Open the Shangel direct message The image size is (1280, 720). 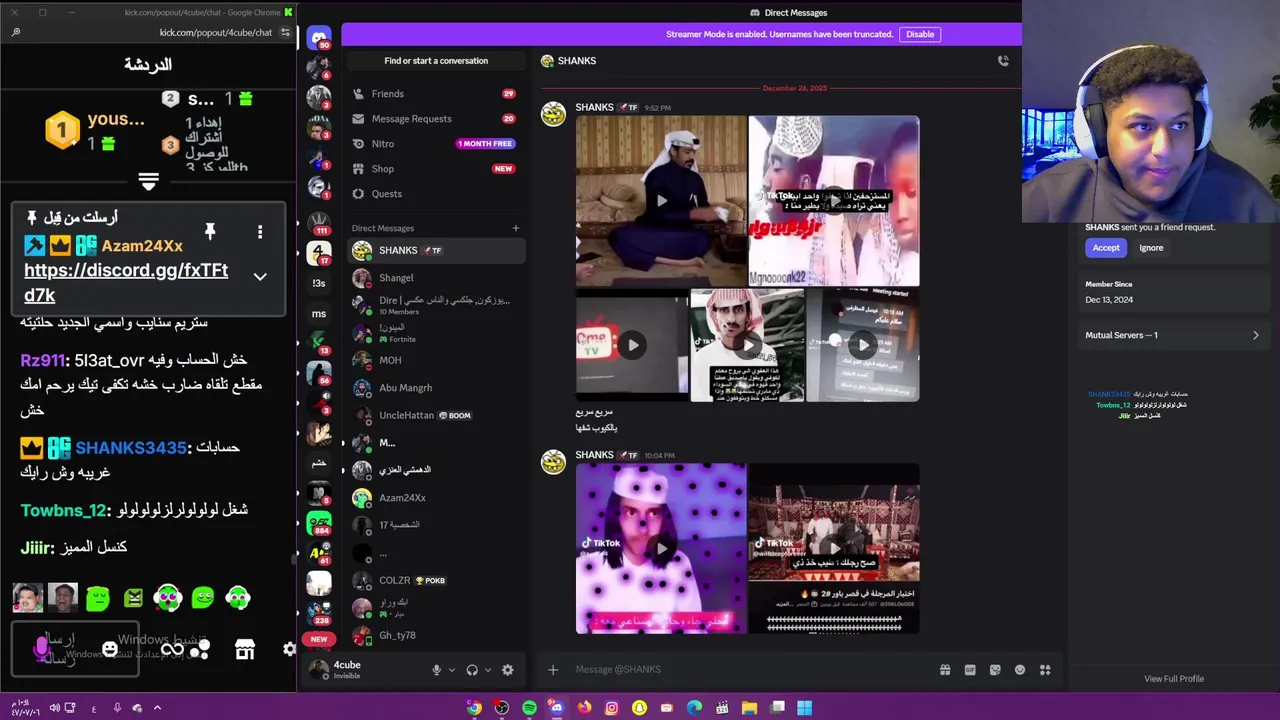pos(434,278)
